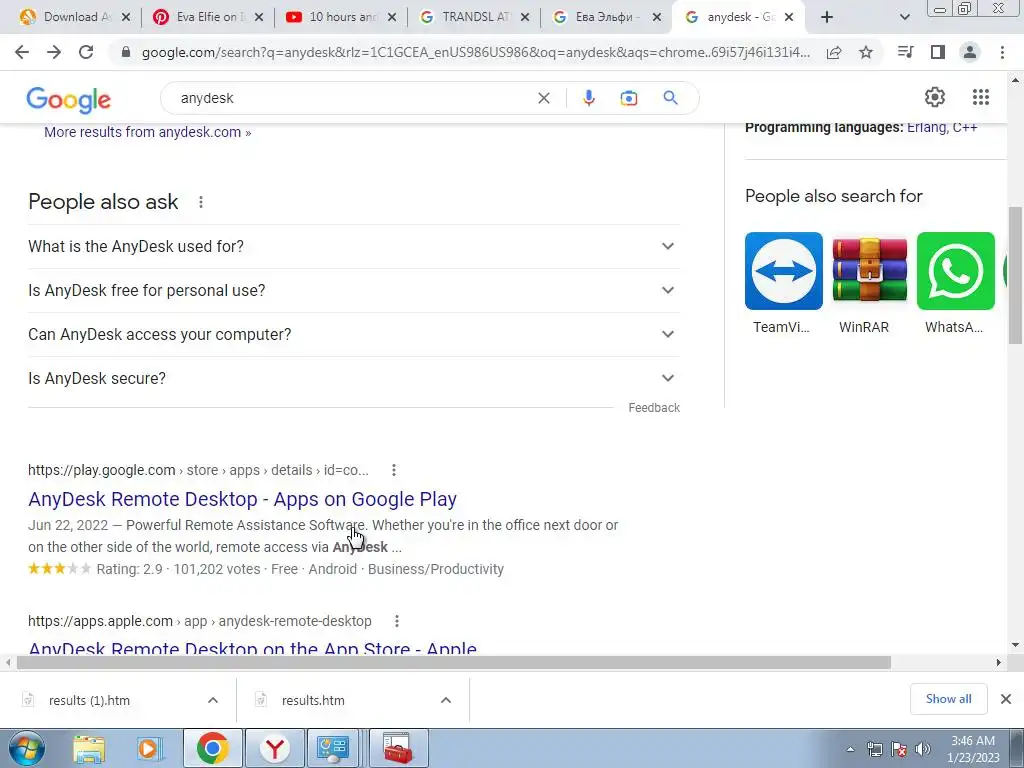The width and height of the screenshot is (1024, 768).
Task: Open the tab search dropdown
Action: (x=904, y=18)
